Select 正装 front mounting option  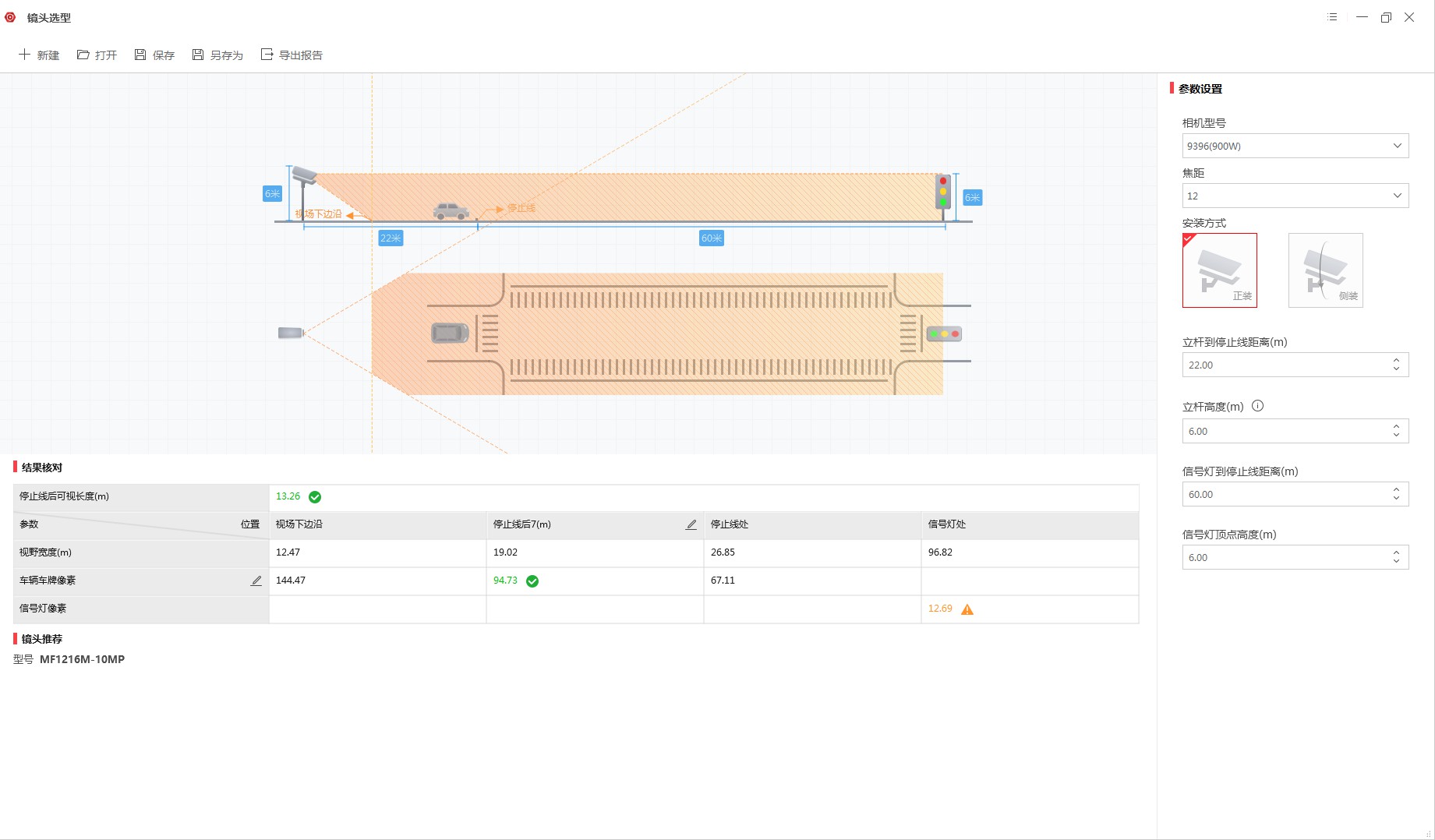(x=1219, y=270)
